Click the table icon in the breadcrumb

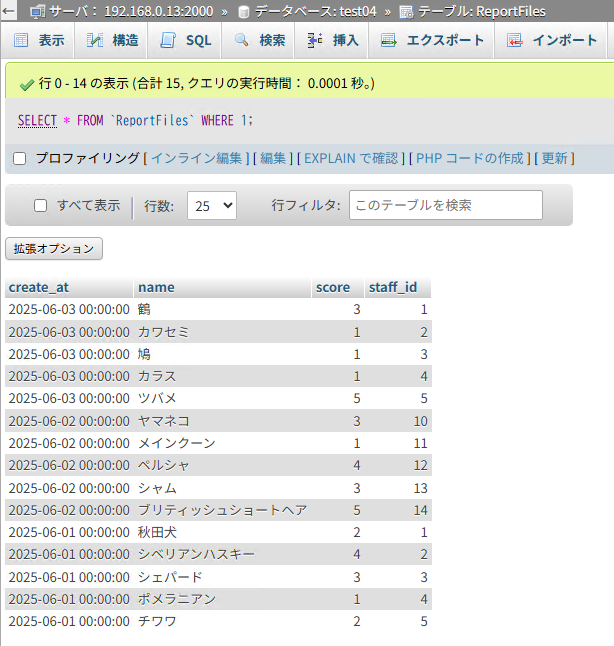[x=406, y=12]
